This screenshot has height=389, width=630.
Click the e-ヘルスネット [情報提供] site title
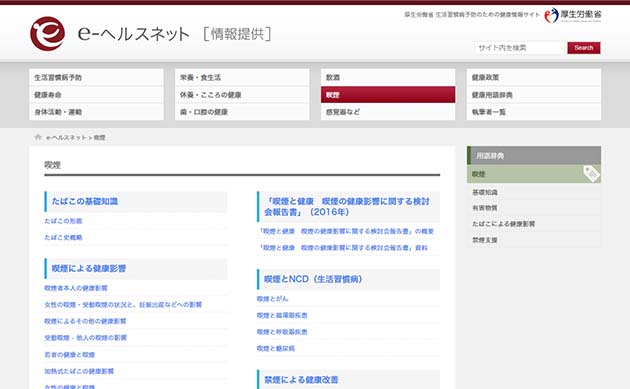pyautogui.click(x=174, y=34)
